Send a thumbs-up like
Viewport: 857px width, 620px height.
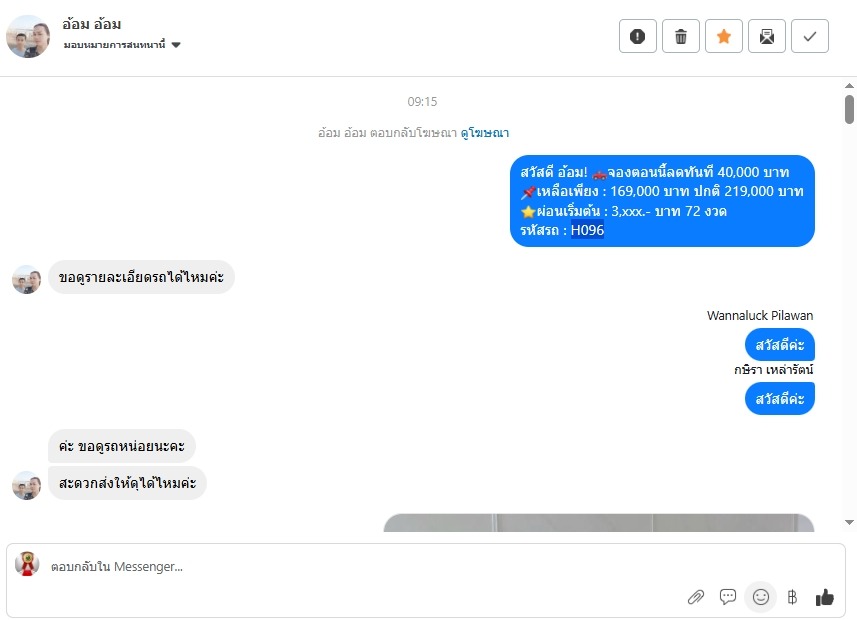coord(825,597)
